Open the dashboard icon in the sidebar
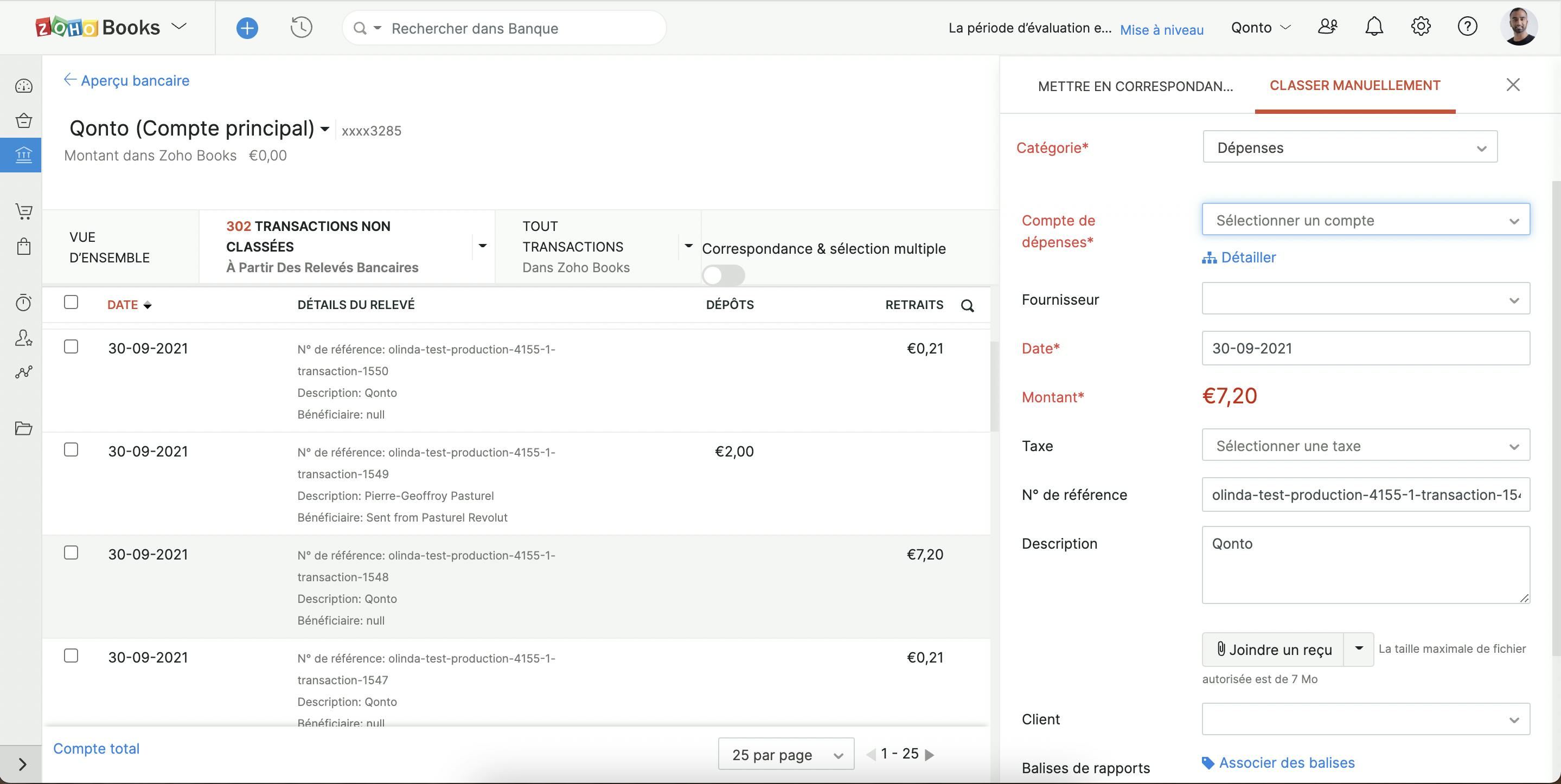 tap(23, 86)
